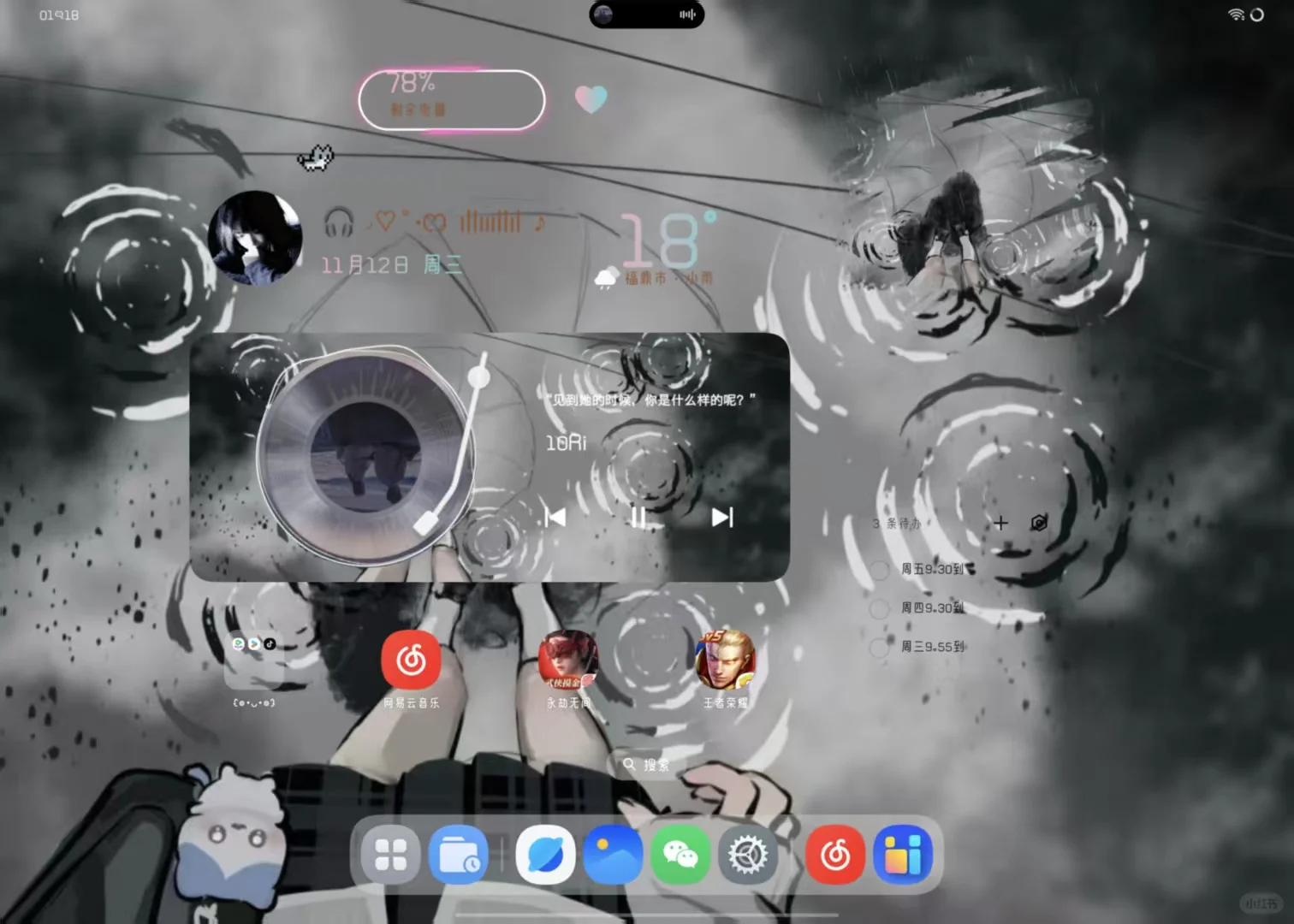The width and height of the screenshot is (1294, 924).
Task: Open the colorful blocks app in dock
Action: pos(903,855)
